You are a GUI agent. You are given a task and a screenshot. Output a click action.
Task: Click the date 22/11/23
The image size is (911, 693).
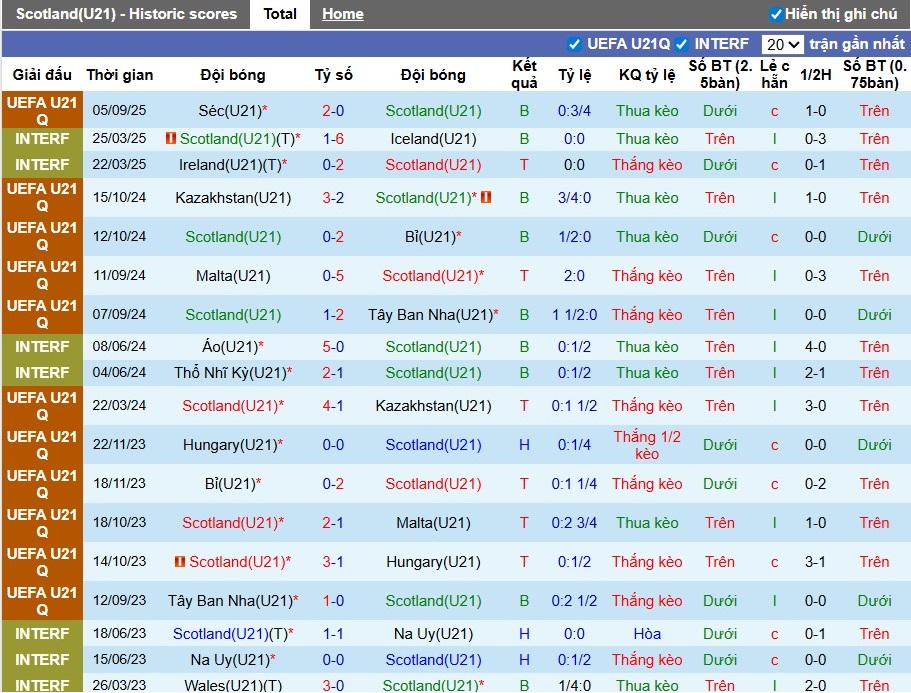(120, 444)
